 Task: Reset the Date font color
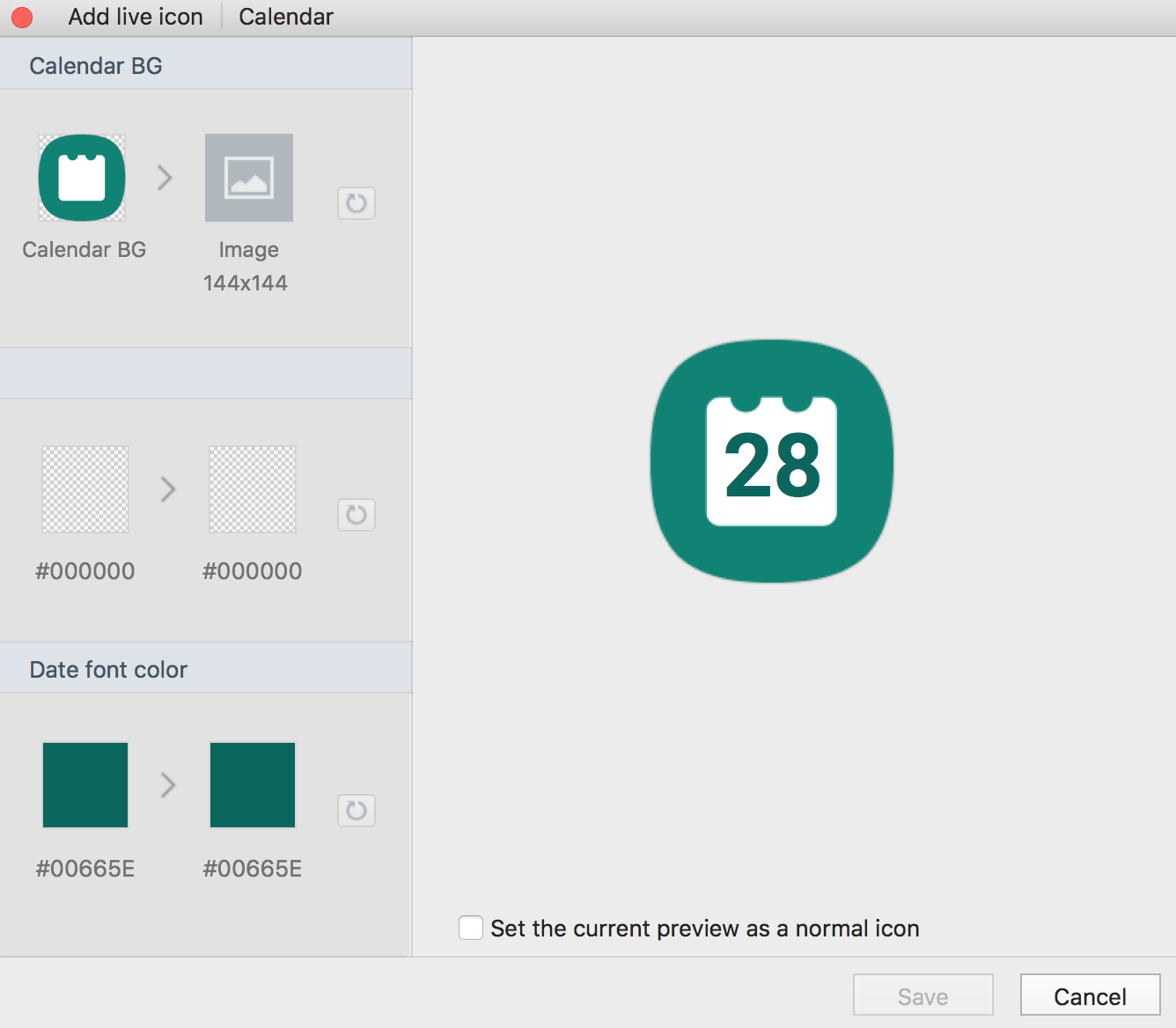pyautogui.click(x=356, y=811)
